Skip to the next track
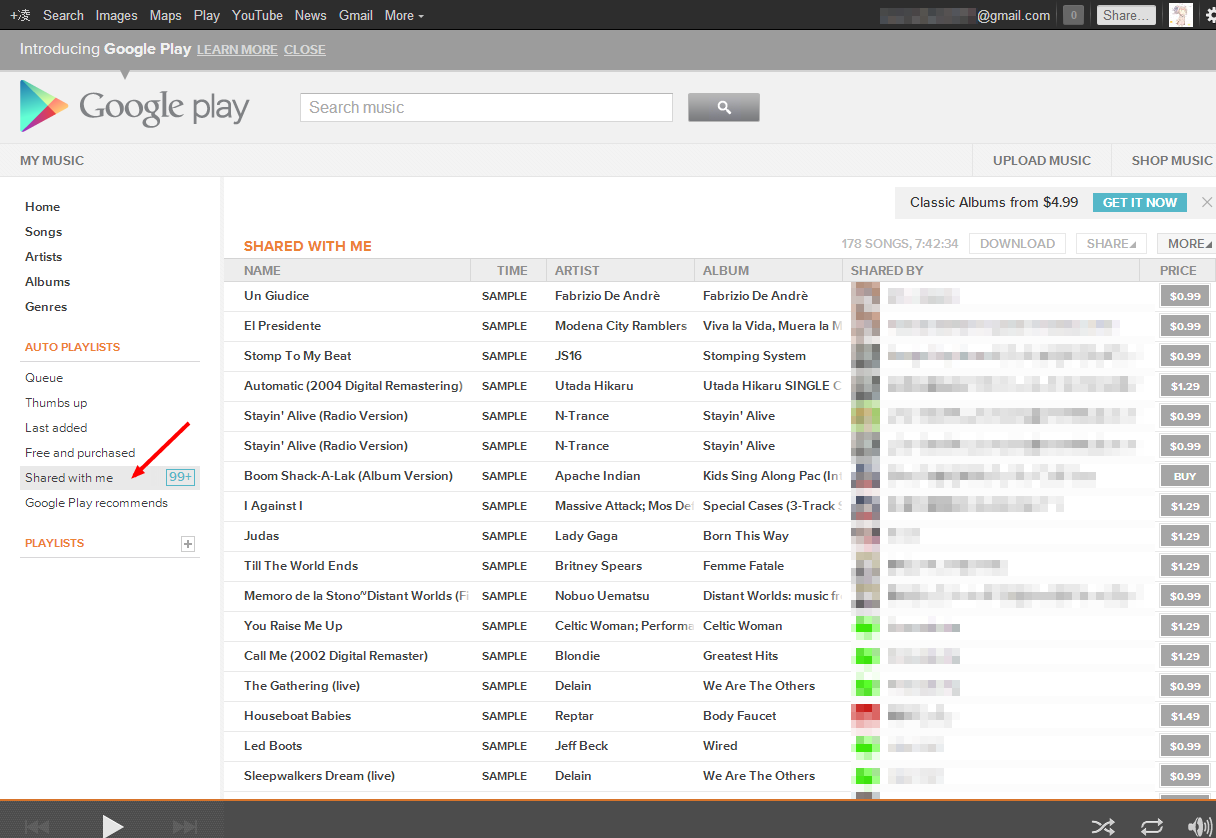This screenshot has height=838, width=1216. 185,827
